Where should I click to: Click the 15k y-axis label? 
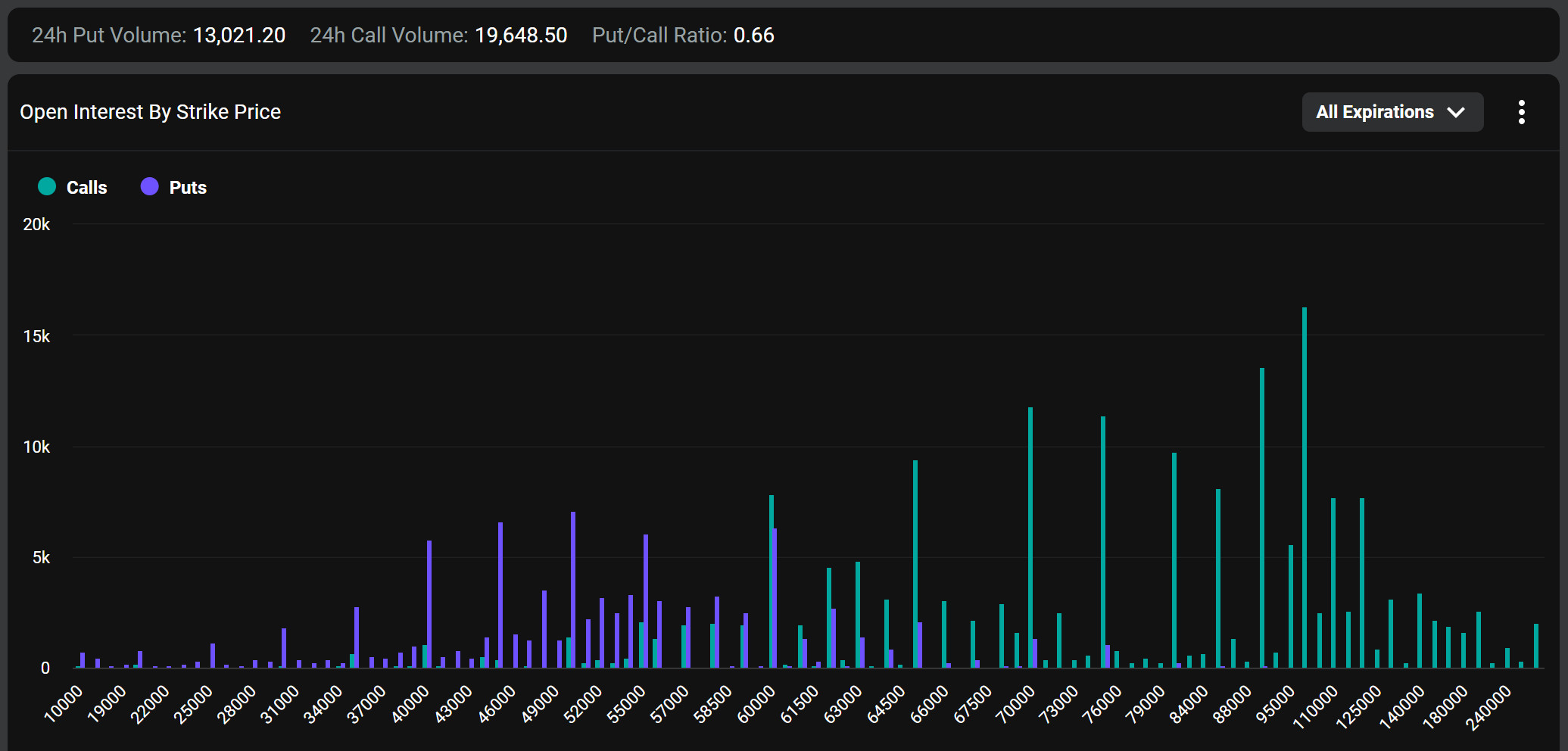point(36,336)
